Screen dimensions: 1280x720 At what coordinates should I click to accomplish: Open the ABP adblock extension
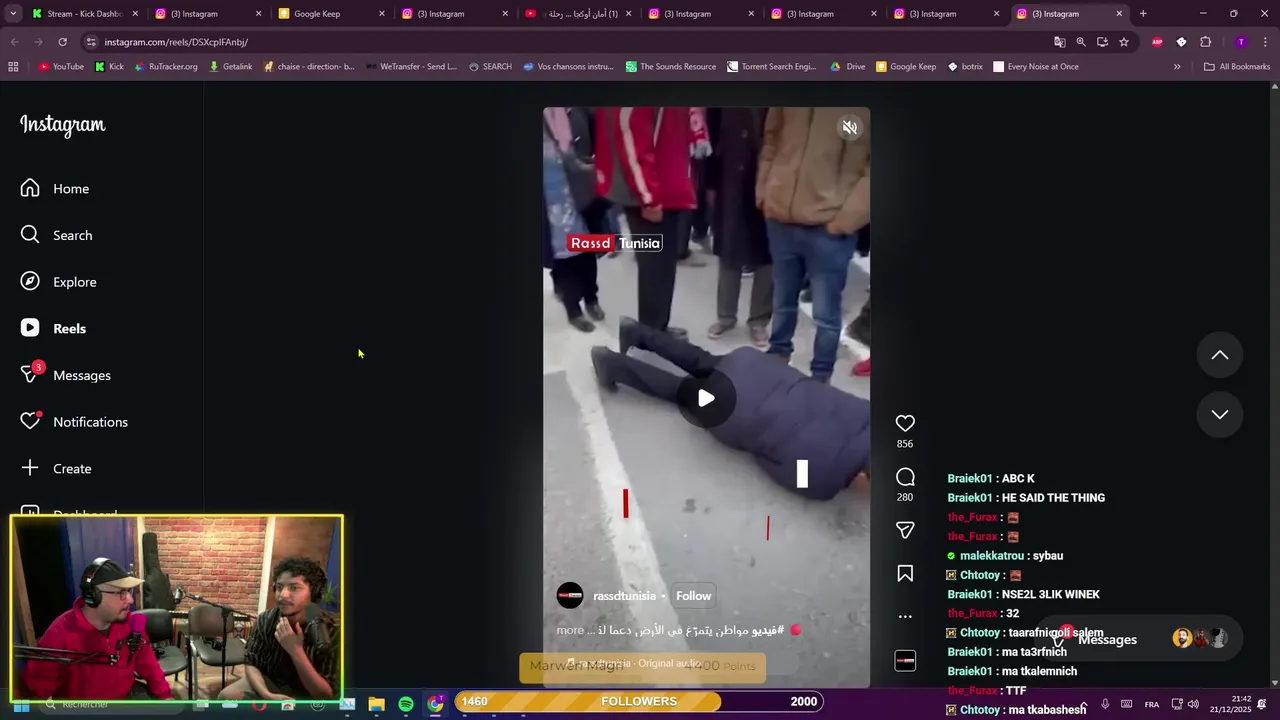pyautogui.click(x=1157, y=42)
